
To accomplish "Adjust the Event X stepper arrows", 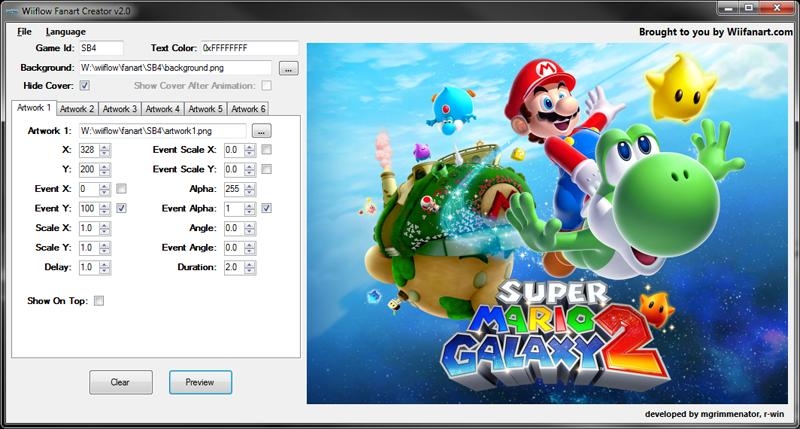I will [105, 189].
